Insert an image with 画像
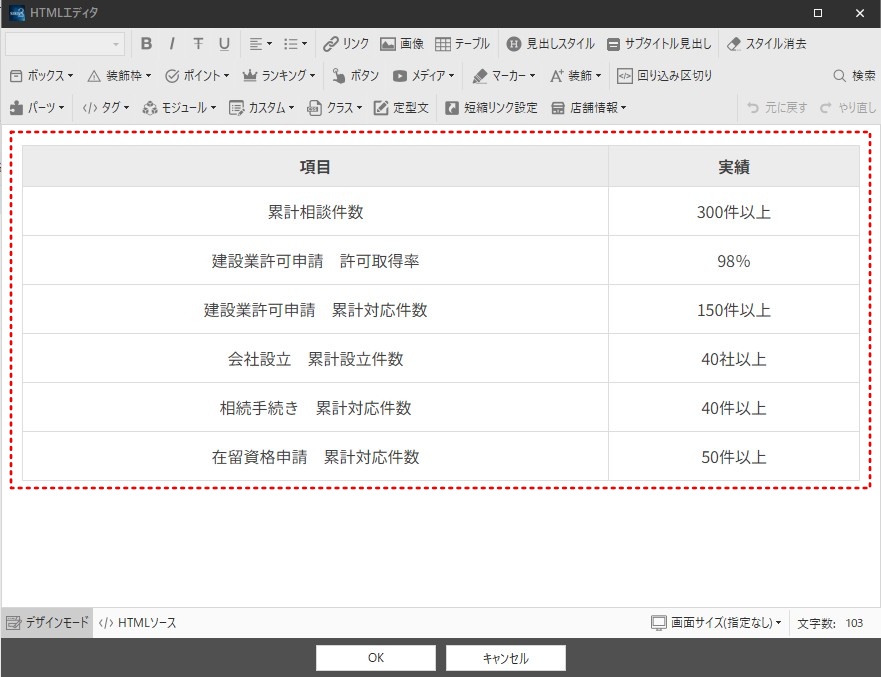 (402, 44)
